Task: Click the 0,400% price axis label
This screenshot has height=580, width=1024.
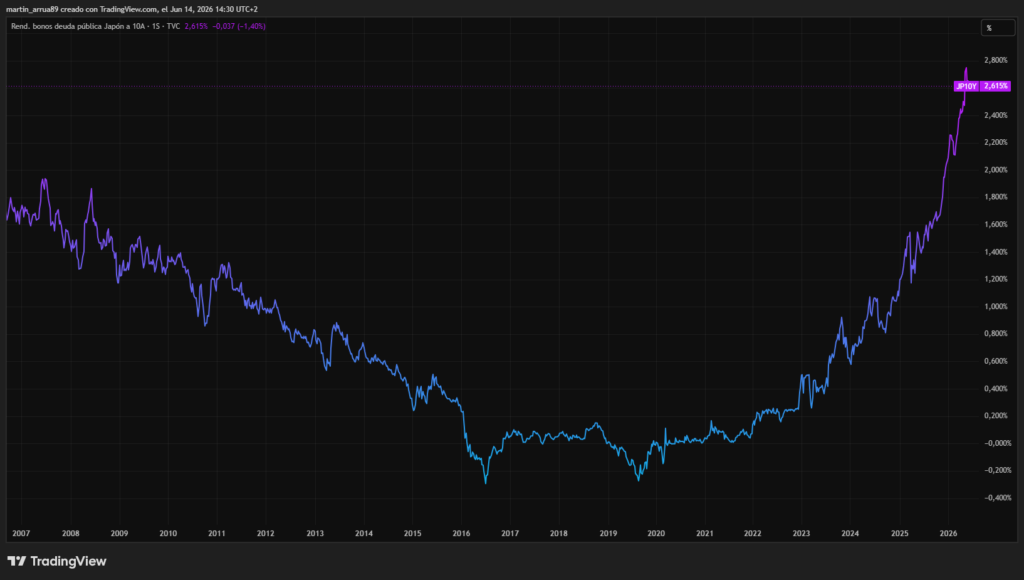Action: (x=996, y=389)
